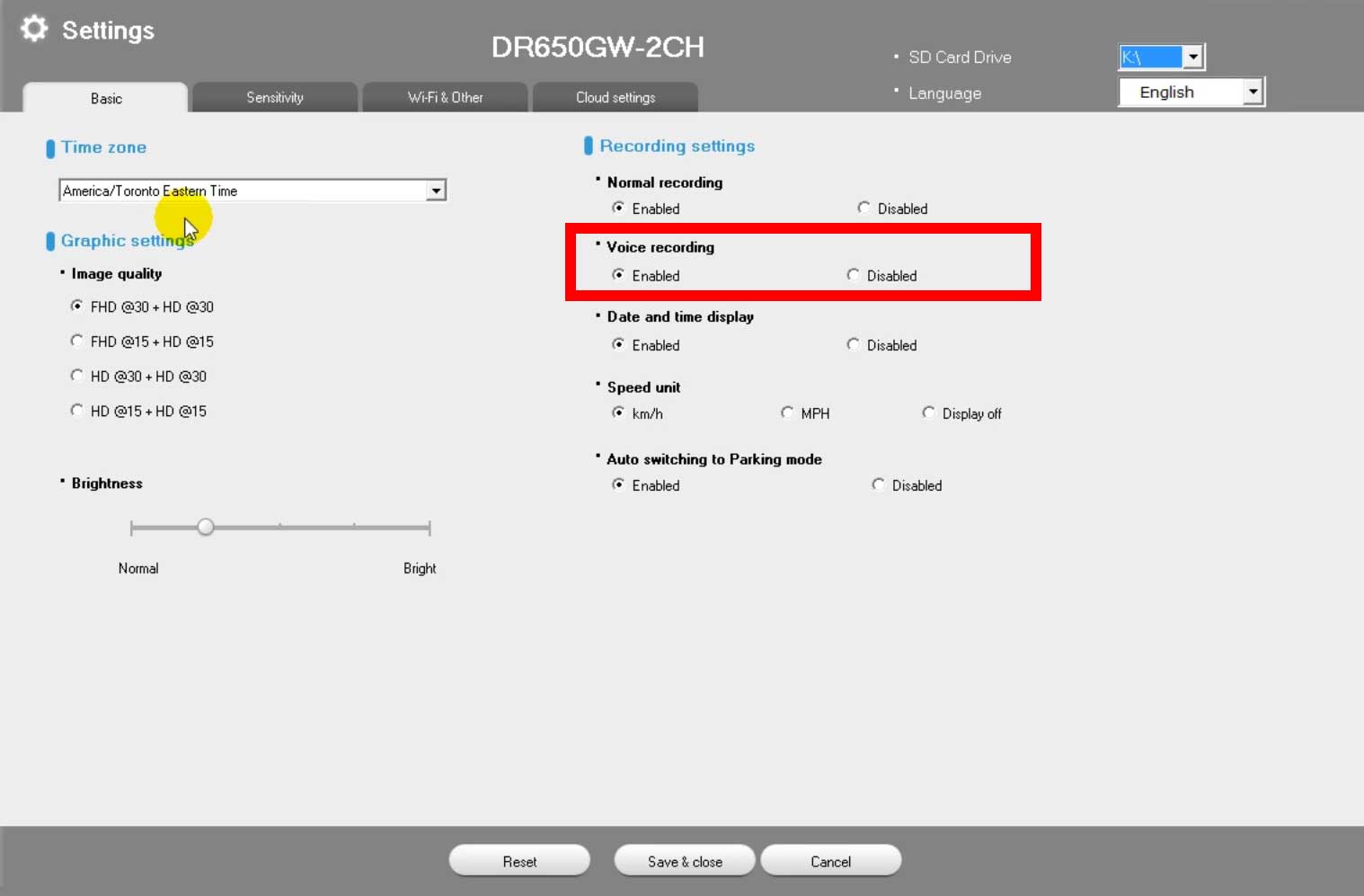Click the Bright label under the slider
Viewport: 1364px width, 896px height.
click(x=420, y=568)
